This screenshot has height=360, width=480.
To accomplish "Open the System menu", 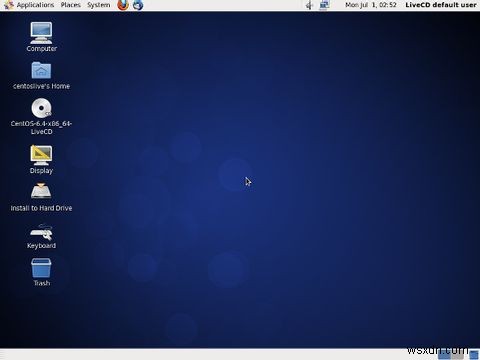I will point(99,5).
